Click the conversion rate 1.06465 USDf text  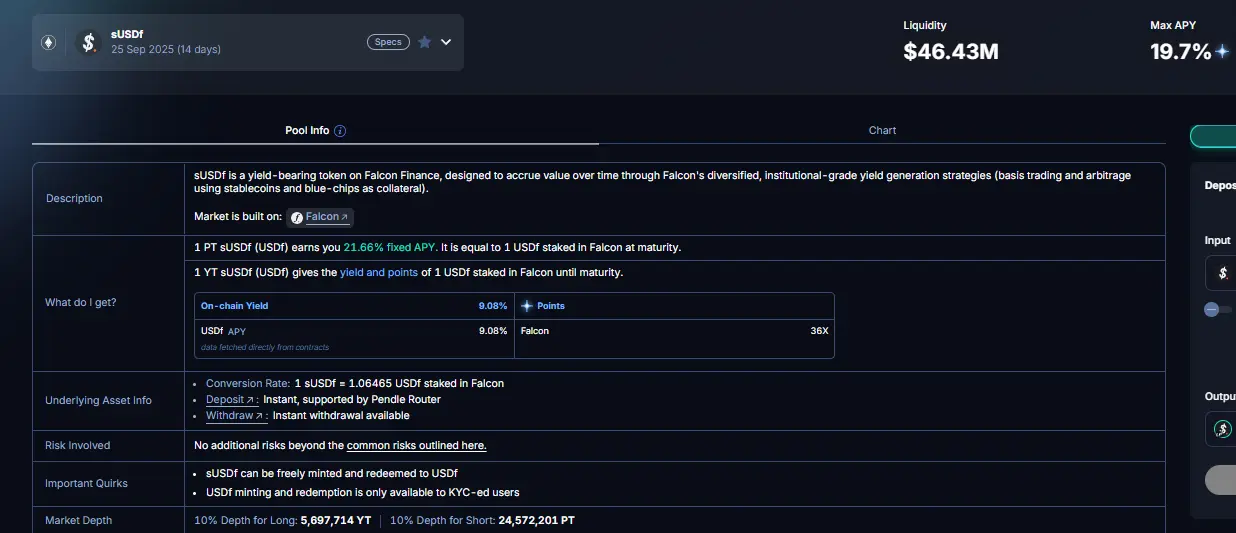399,383
